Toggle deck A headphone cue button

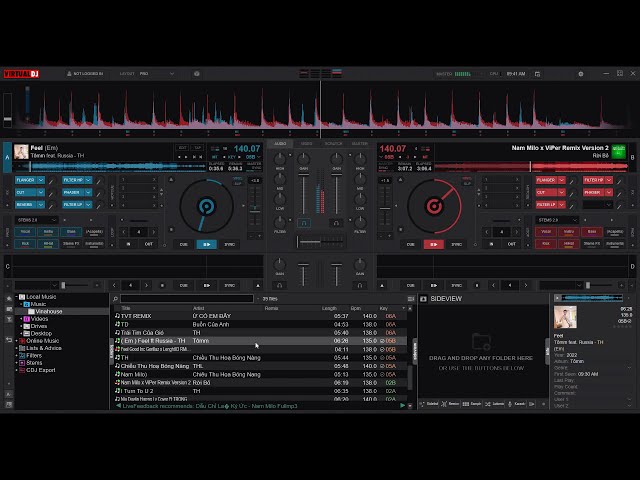pos(304,223)
